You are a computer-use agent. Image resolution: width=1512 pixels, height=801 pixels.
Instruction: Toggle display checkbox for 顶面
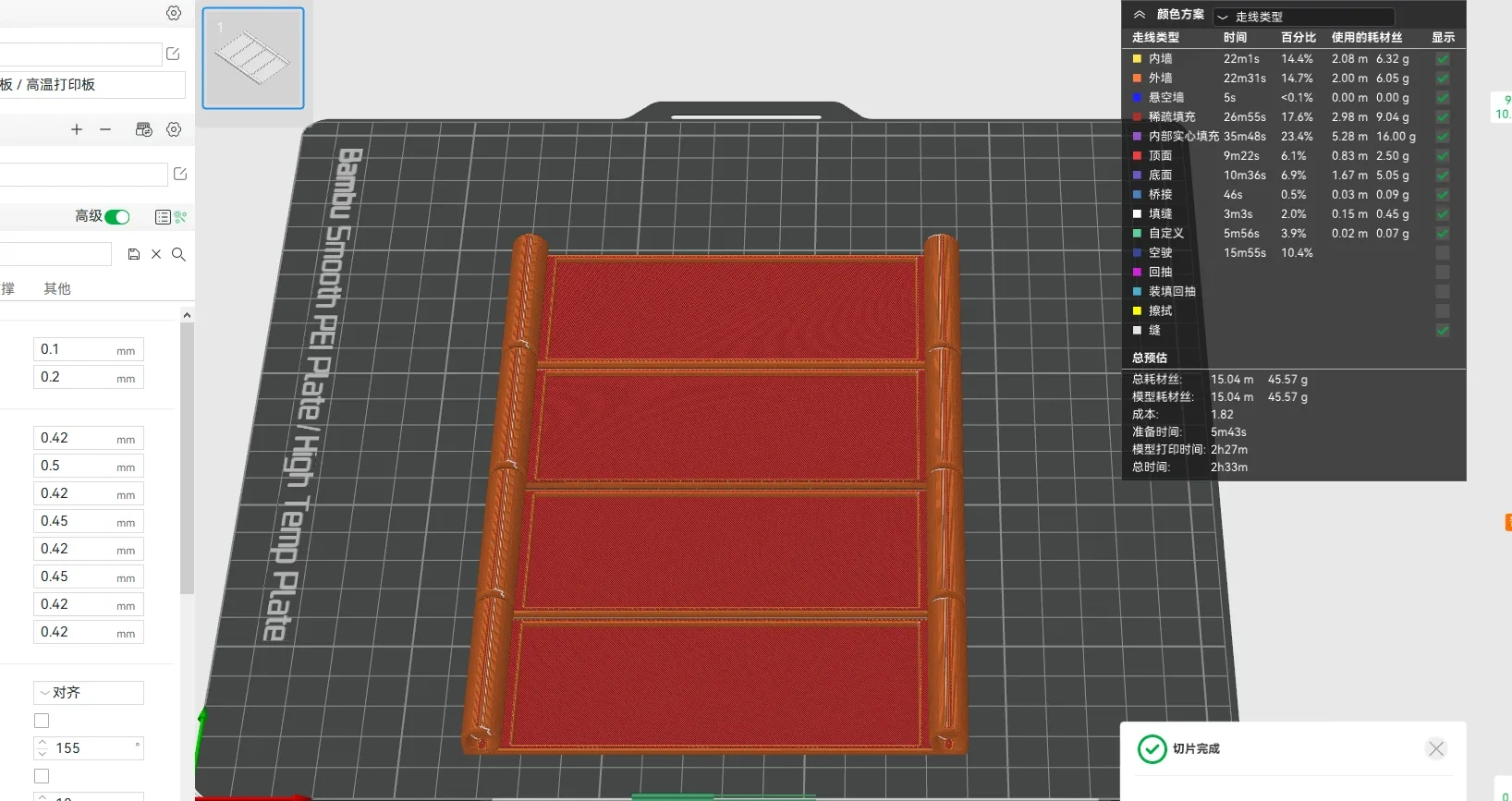(1443, 156)
